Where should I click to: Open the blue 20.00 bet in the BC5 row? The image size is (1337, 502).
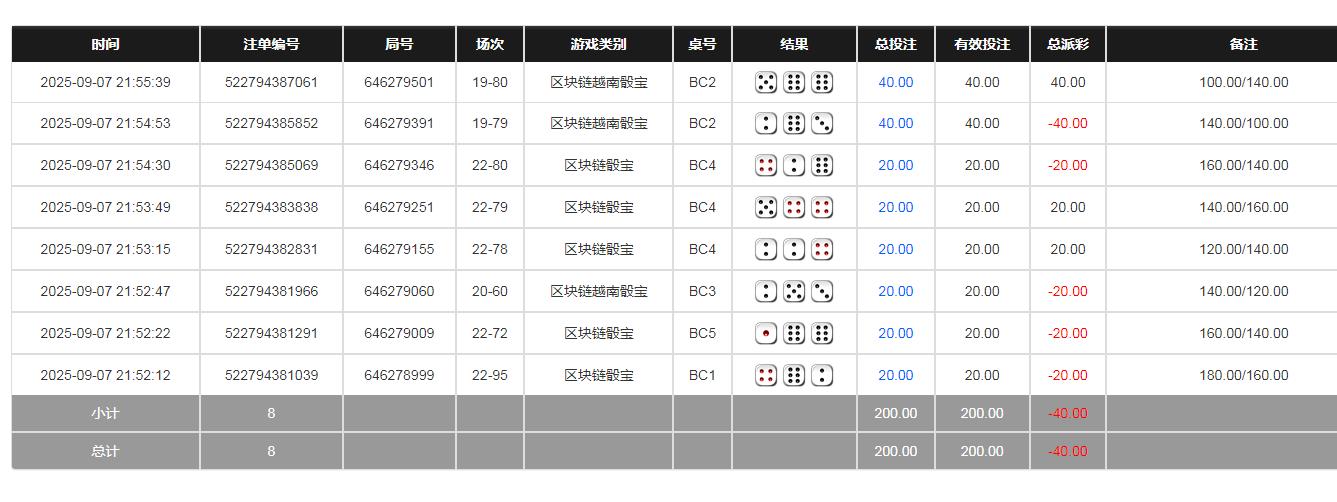pos(895,334)
